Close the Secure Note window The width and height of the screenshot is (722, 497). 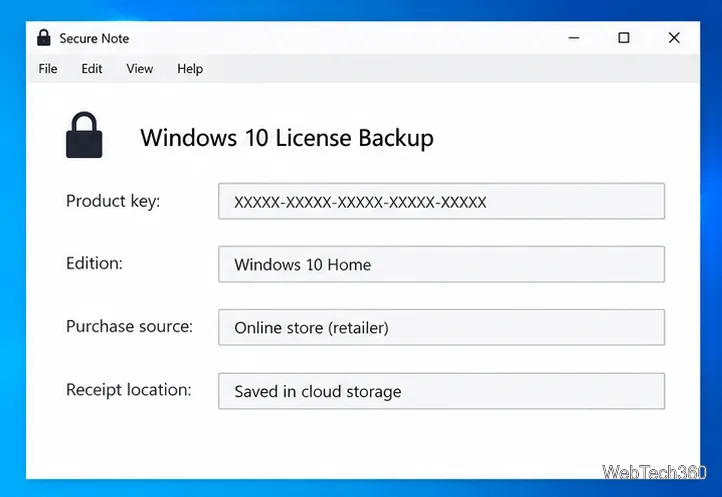pos(674,38)
